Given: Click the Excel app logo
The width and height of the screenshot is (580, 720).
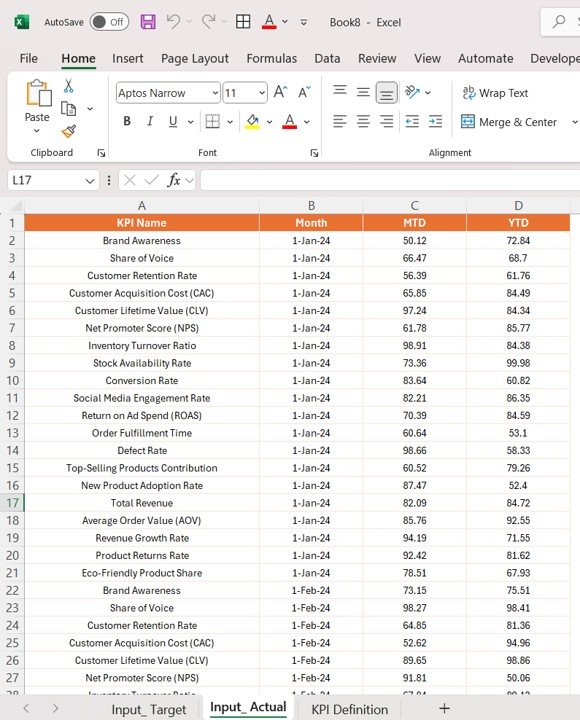Looking at the screenshot, I should click(22, 22).
